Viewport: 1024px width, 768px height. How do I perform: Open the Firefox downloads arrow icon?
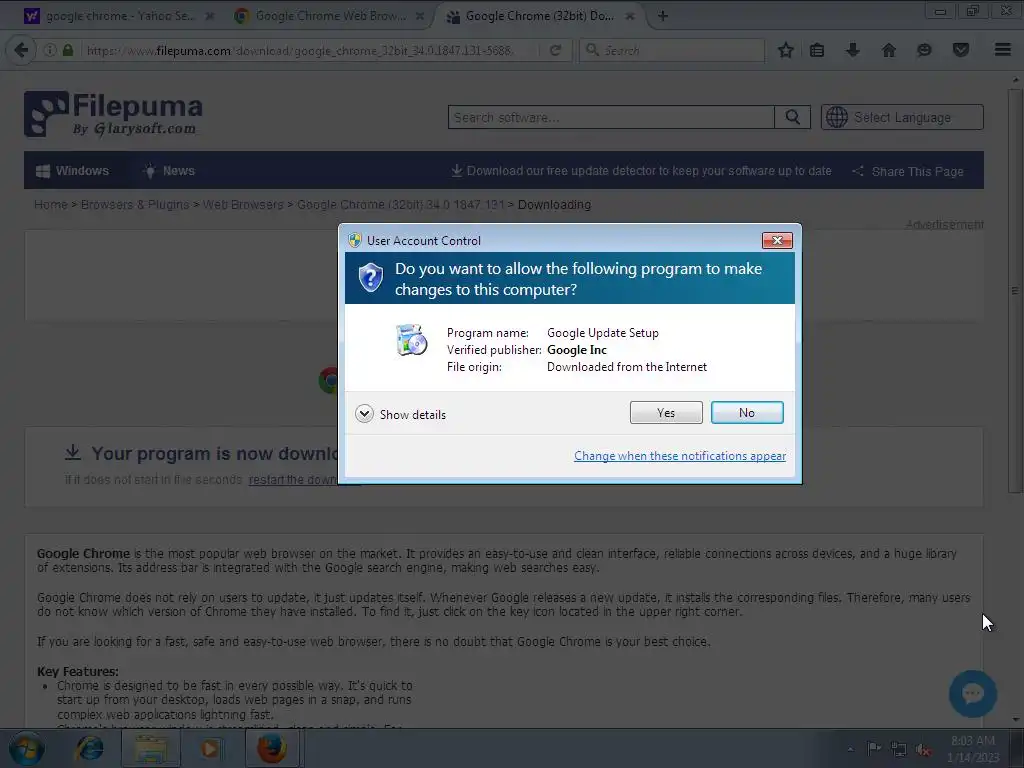click(852, 50)
